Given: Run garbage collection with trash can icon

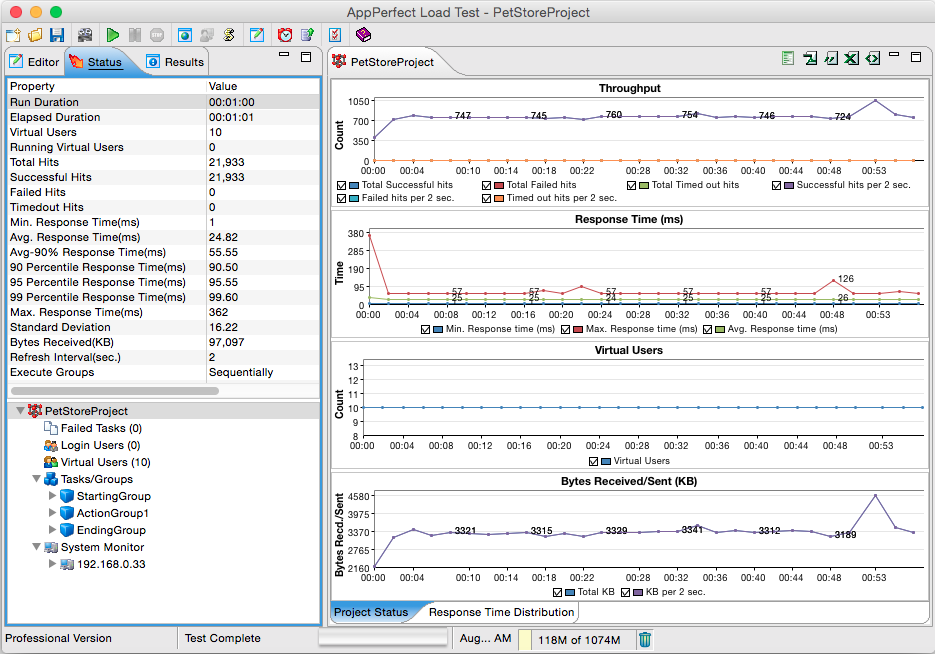Looking at the screenshot, I should [x=645, y=640].
